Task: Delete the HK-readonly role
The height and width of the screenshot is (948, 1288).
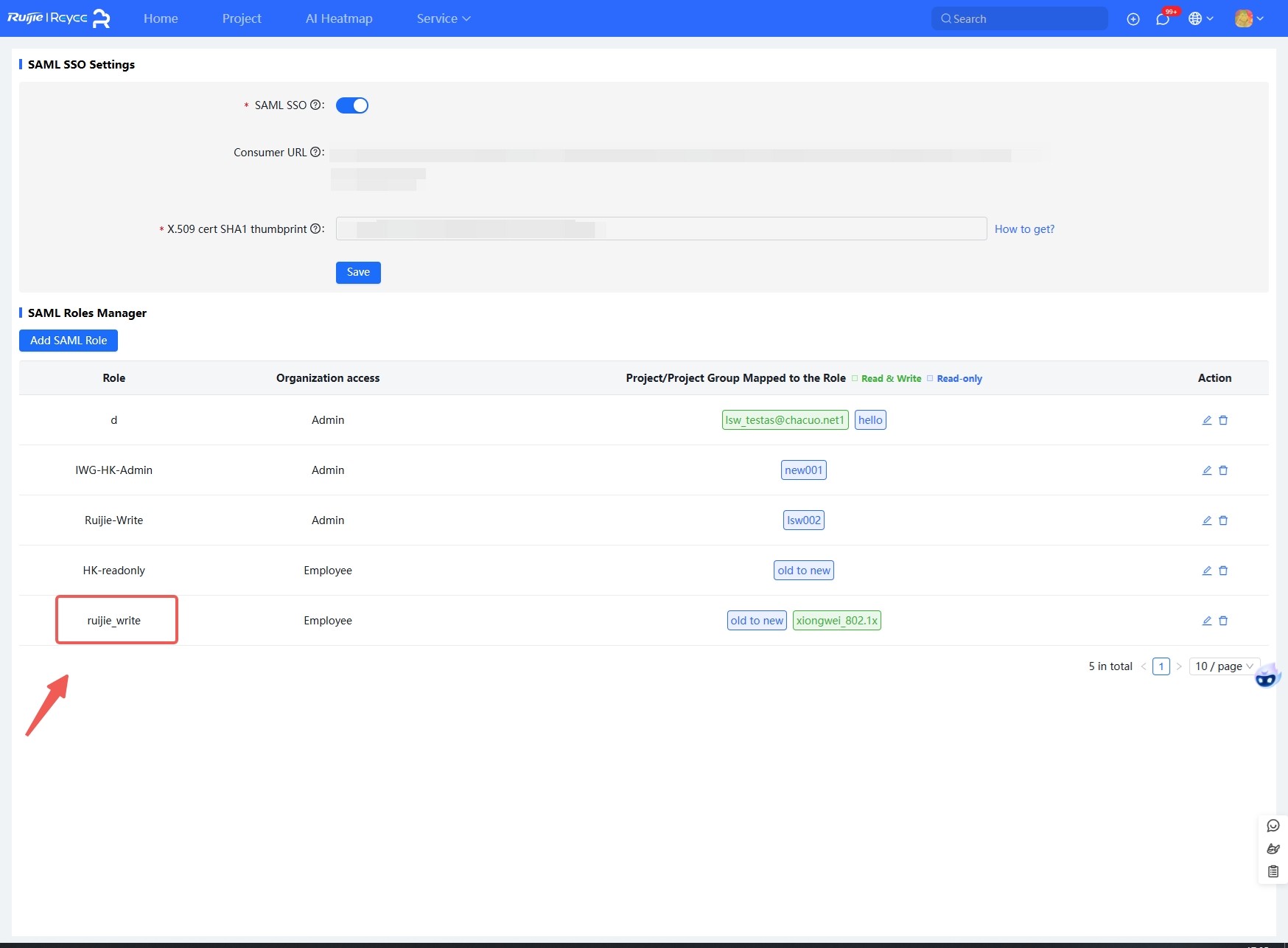Action: click(1223, 571)
